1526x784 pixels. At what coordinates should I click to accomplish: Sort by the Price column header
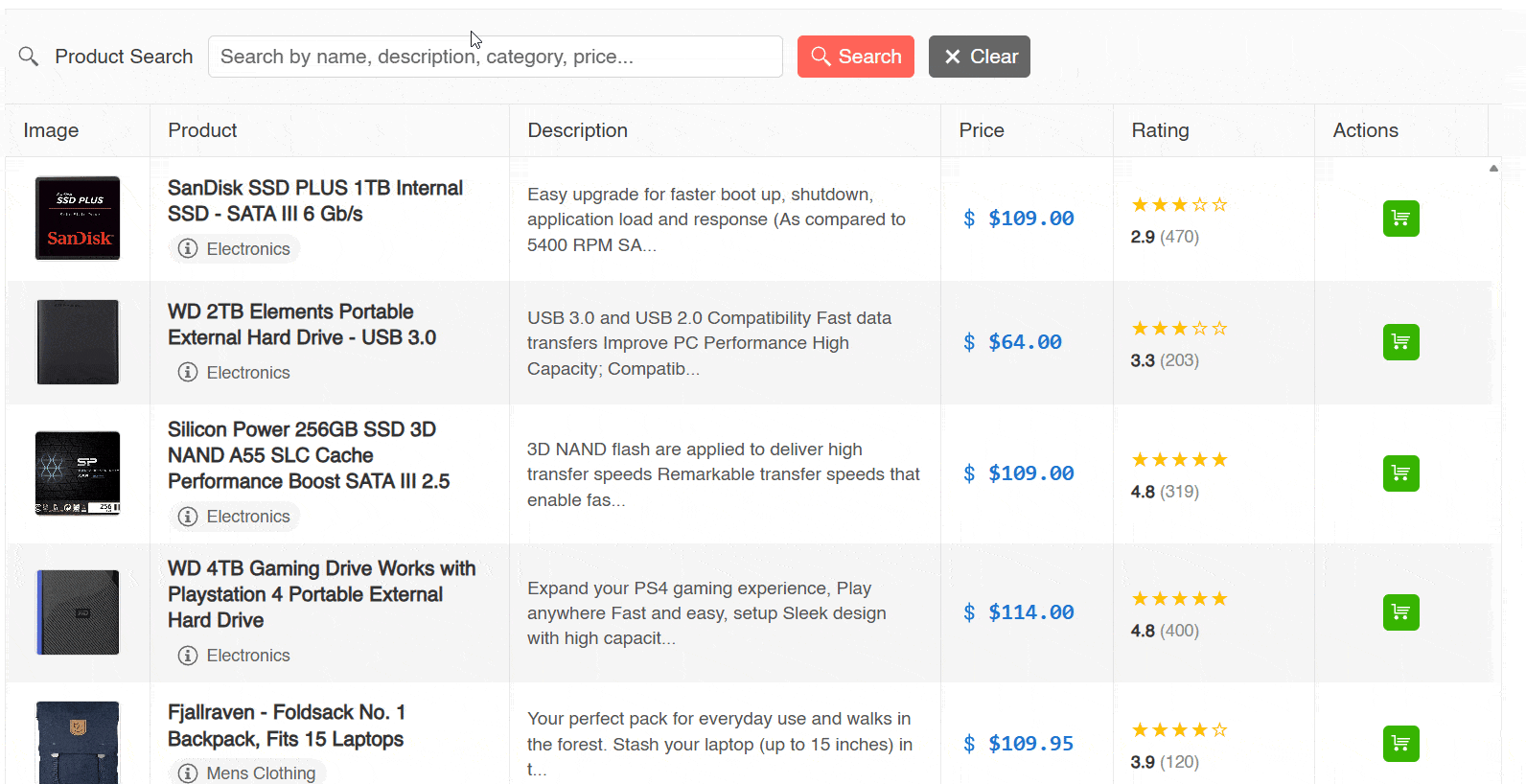(x=982, y=130)
